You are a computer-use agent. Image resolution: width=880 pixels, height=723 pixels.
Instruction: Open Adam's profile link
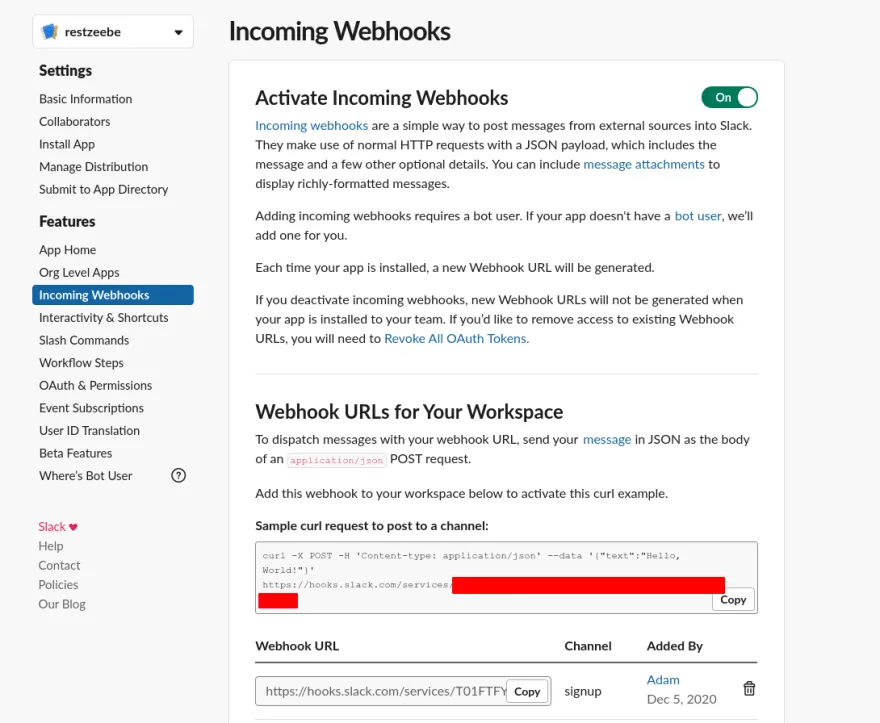coord(663,679)
